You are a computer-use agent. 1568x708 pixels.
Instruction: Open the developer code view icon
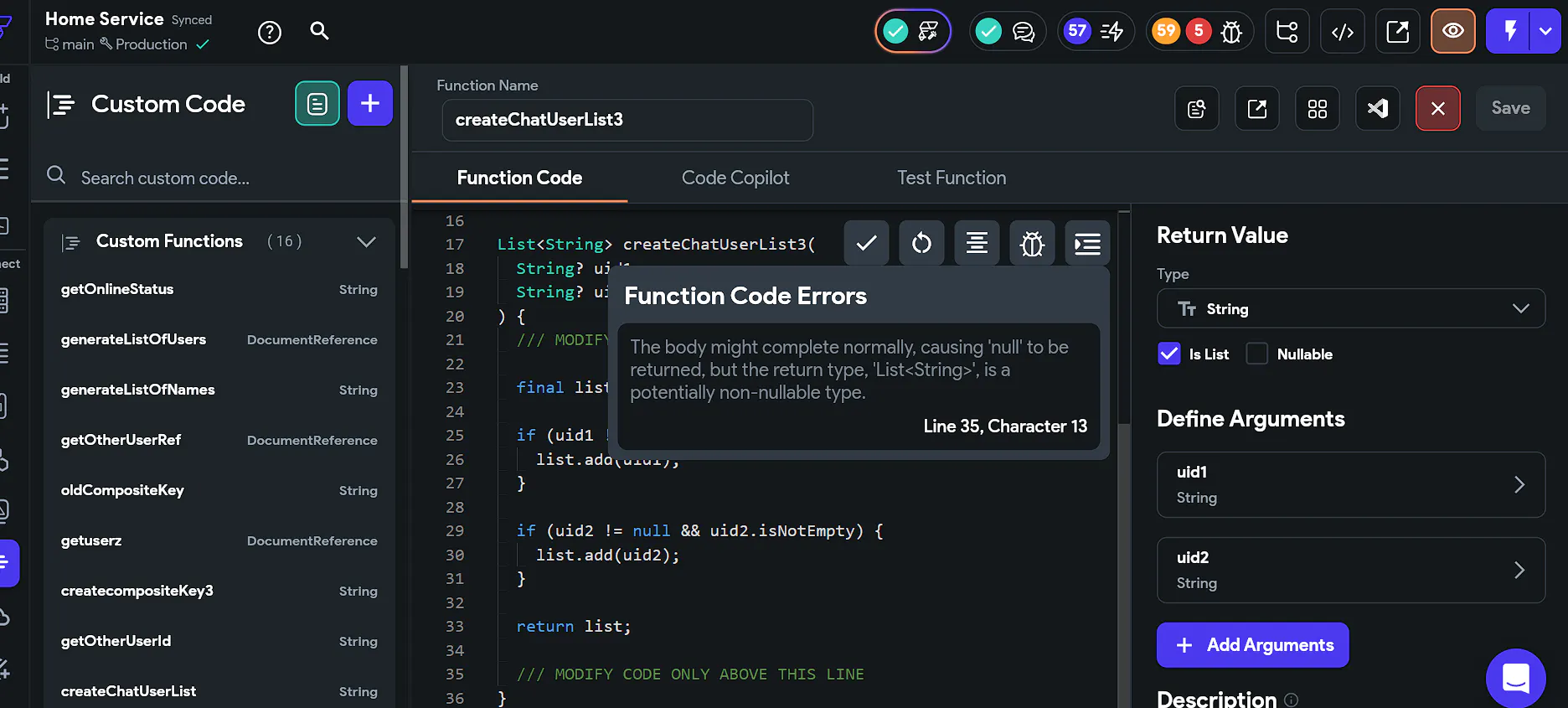point(1343,32)
